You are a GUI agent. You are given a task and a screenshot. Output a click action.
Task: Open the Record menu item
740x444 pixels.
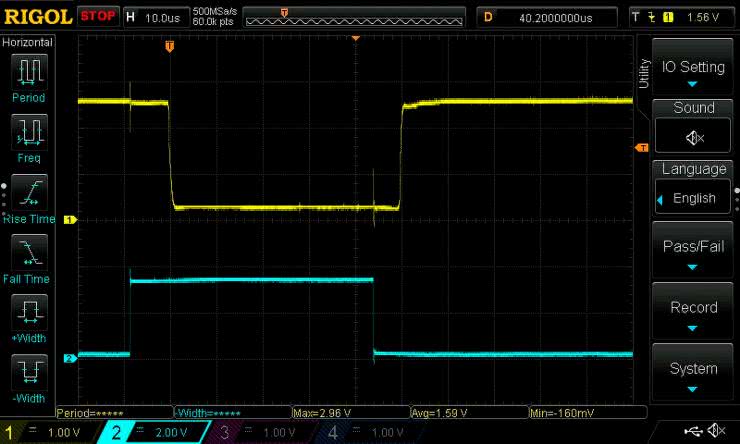pyautogui.click(x=694, y=315)
